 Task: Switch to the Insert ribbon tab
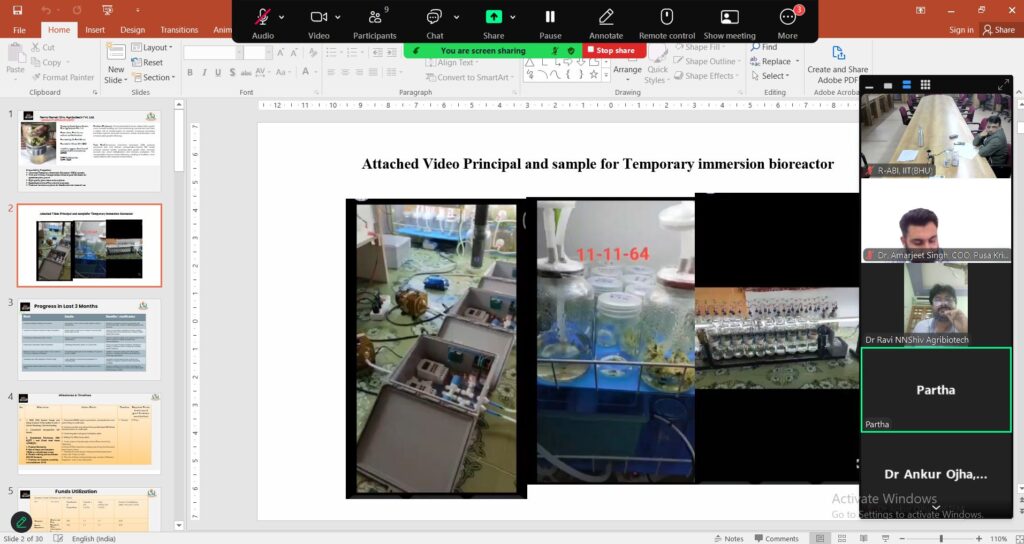[95, 30]
